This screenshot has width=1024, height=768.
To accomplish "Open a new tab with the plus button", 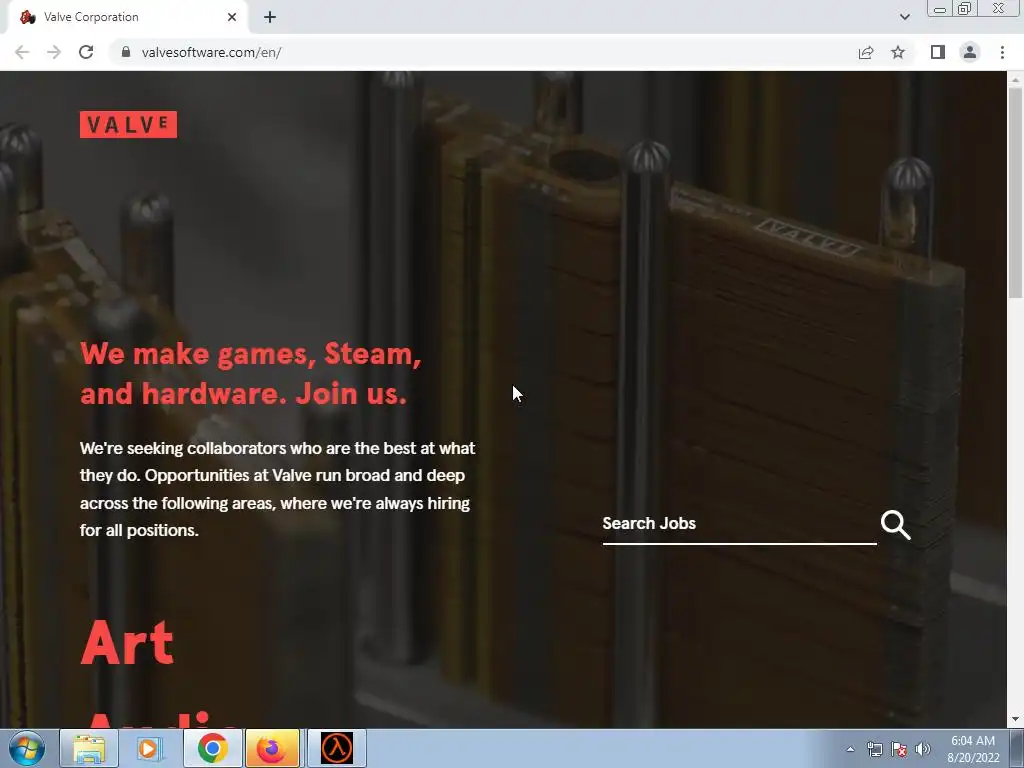I will 270,17.
